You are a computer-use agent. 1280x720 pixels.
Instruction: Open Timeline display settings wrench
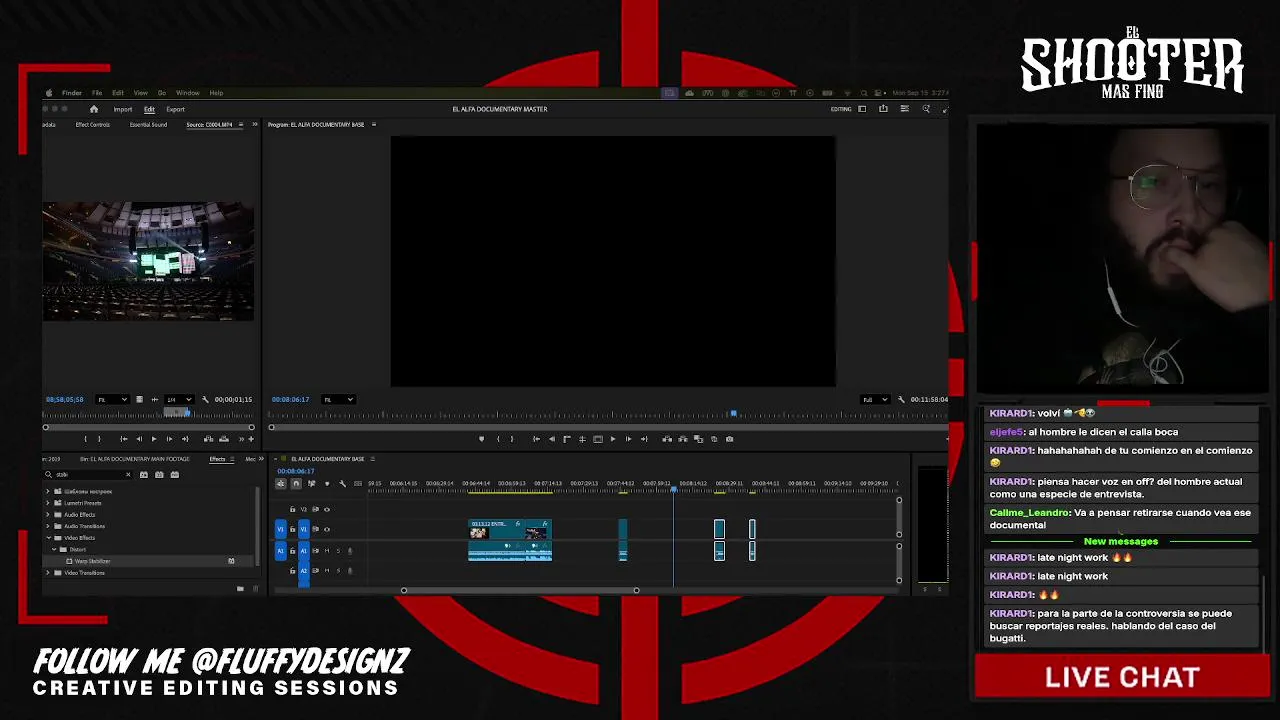pyautogui.click(x=342, y=484)
